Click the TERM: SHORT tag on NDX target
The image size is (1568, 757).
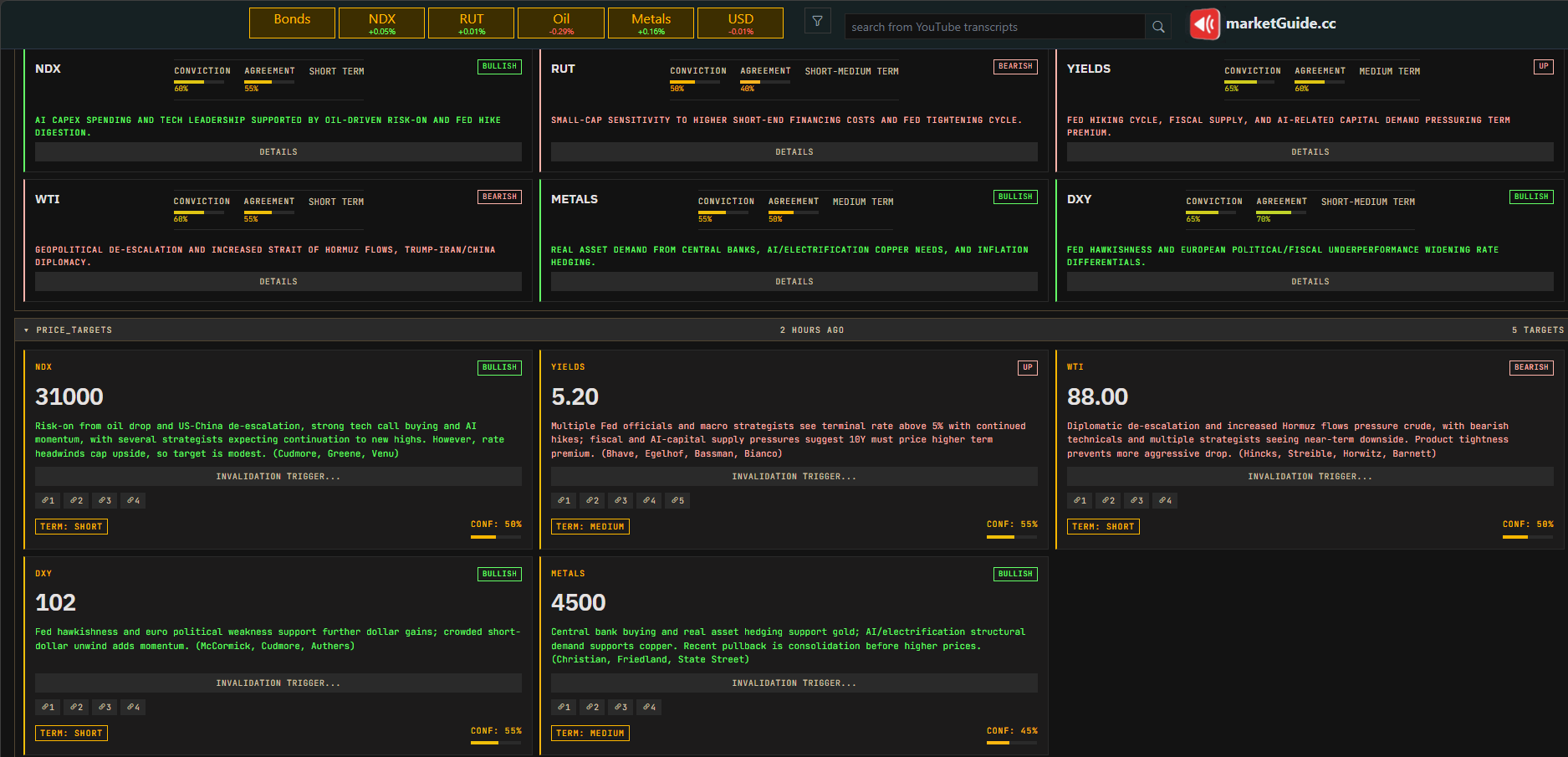(x=71, y=527)
